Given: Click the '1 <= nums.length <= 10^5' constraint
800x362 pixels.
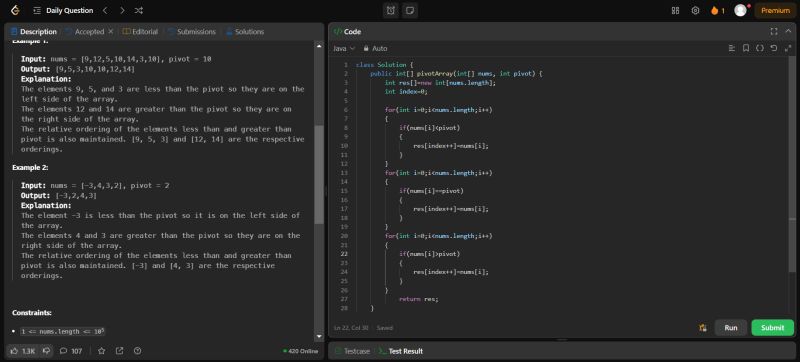Looking at the screenshot, I should [63, 331].
